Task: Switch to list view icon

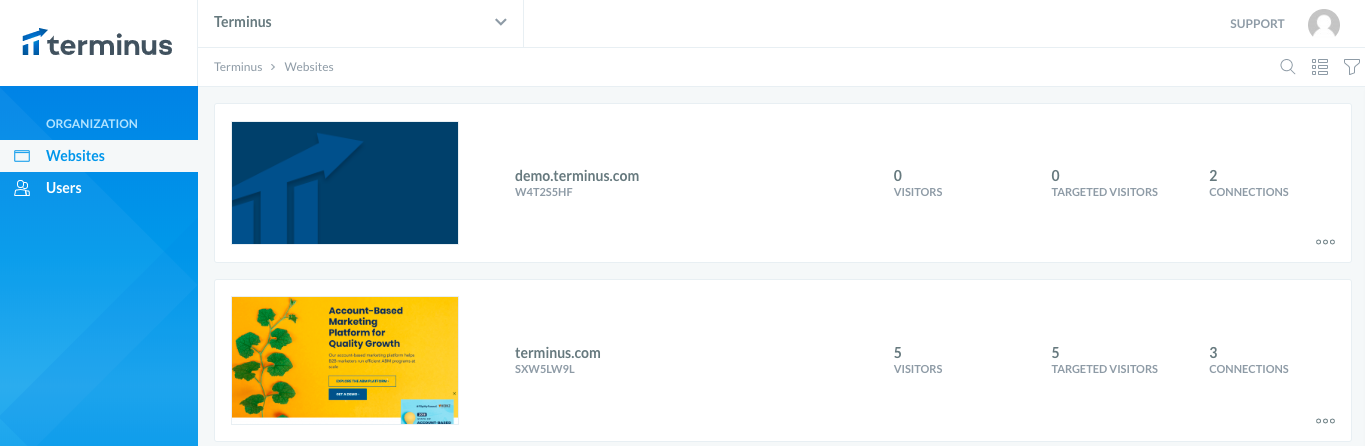Action: tap(1320, 67)
